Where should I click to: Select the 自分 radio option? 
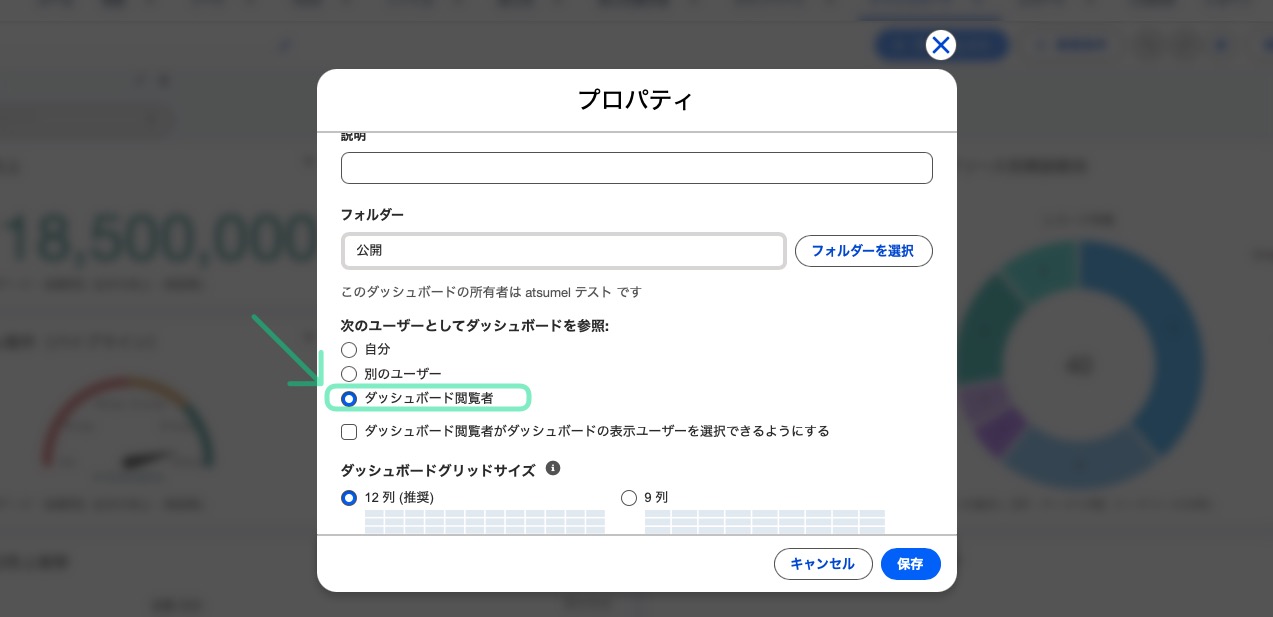(349, 350)
